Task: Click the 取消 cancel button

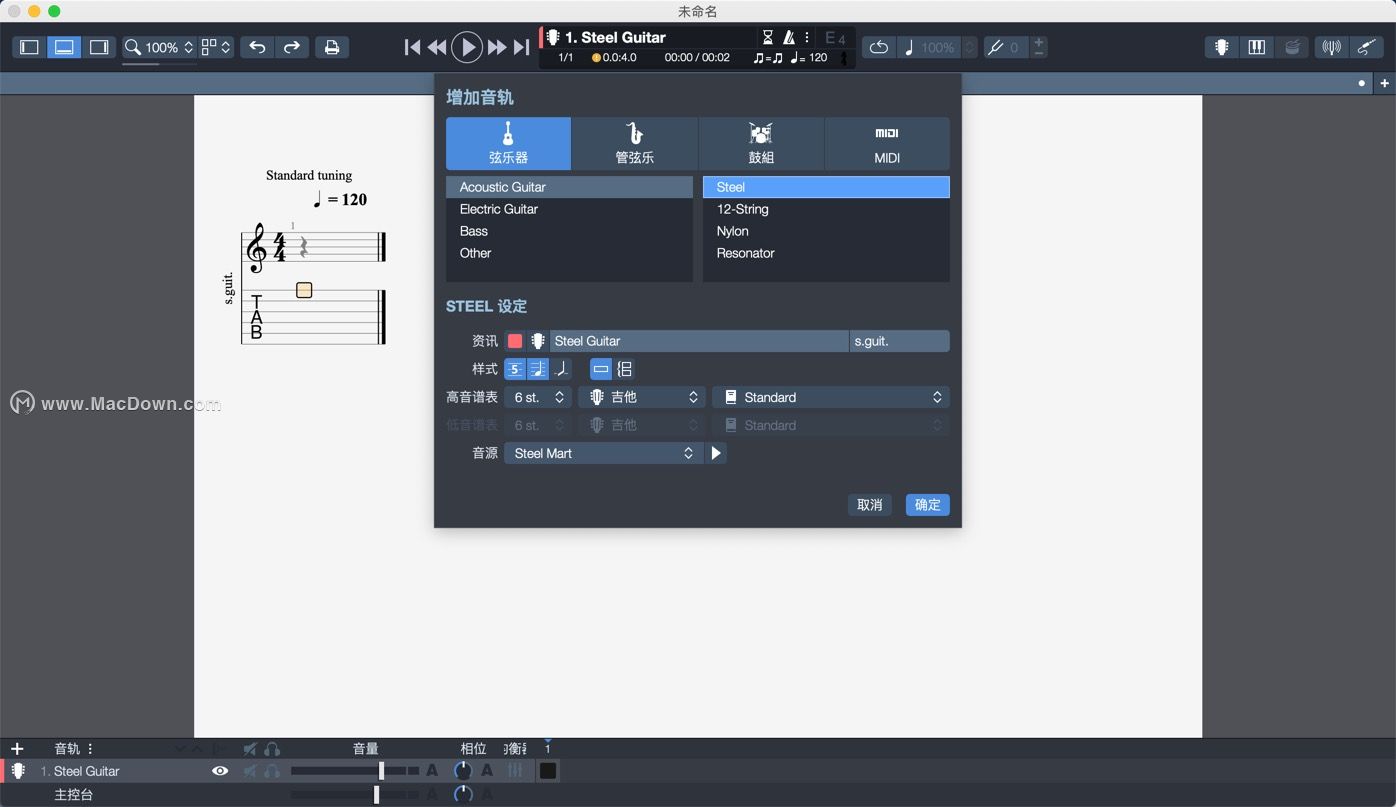Action: coord(869,505)
